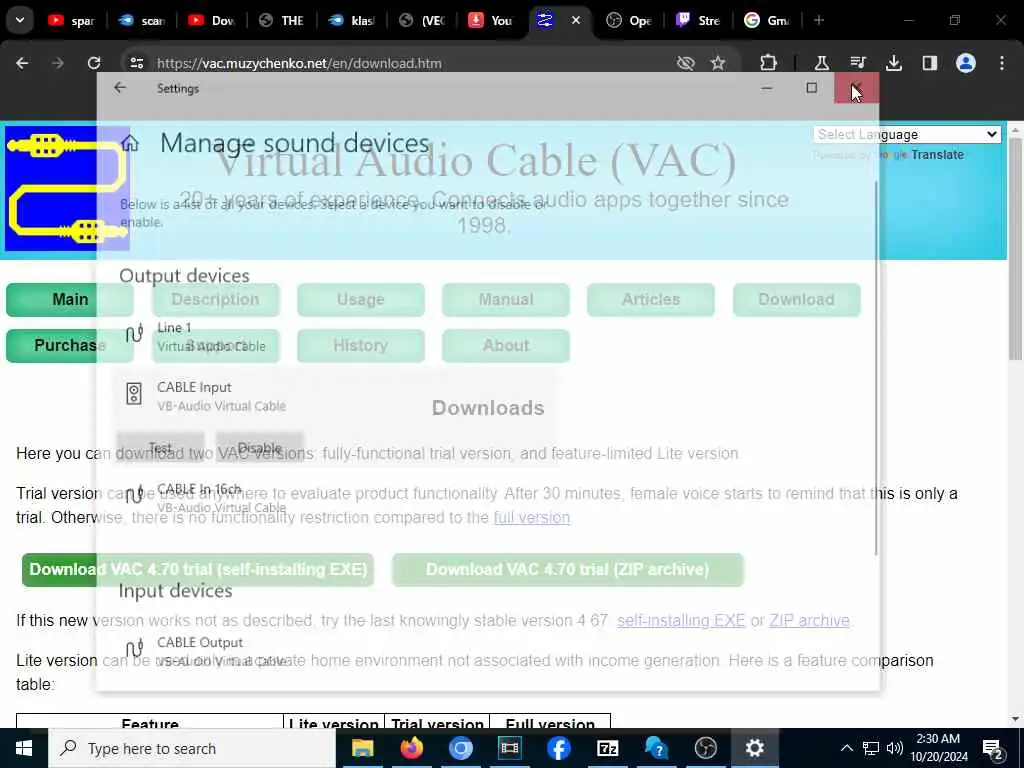The image size is (1024, 768).
Task: Switch to the 'Stre' Twitch tab
Action: (698, 20)
